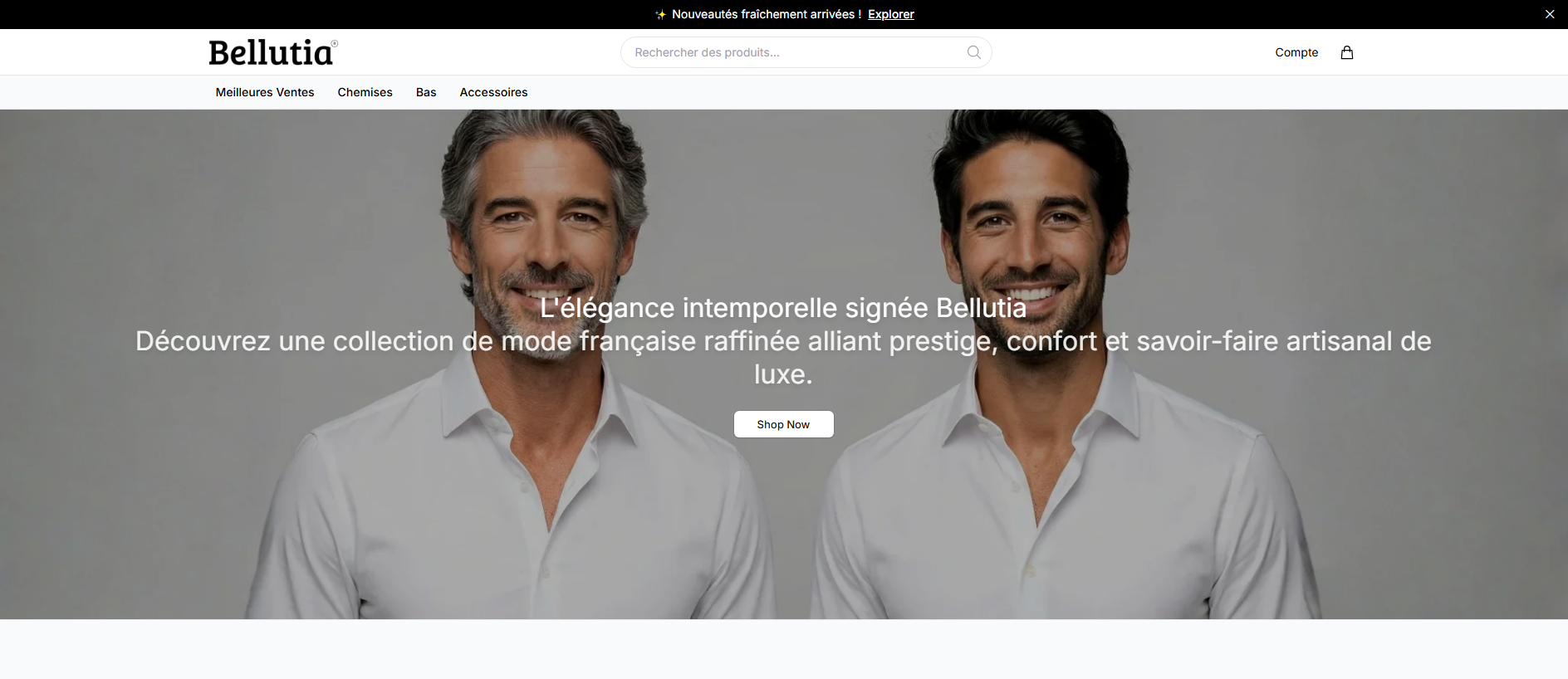
Task: Click the Nouveautés fraîchement arrivées announcement text
Action: click(766, 14)
